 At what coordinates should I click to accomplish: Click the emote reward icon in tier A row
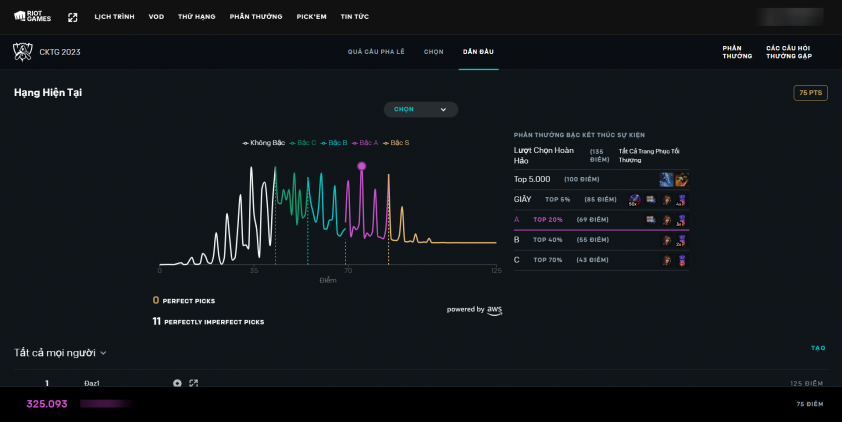651,220
